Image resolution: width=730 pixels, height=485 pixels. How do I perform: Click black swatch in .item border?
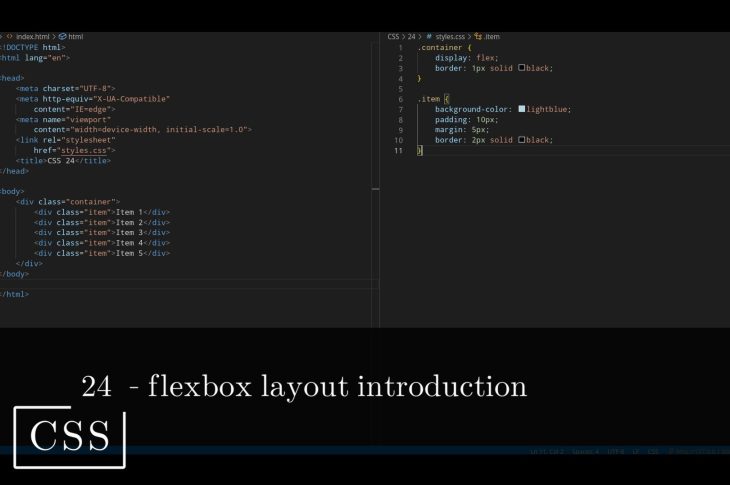pos(521,140)
